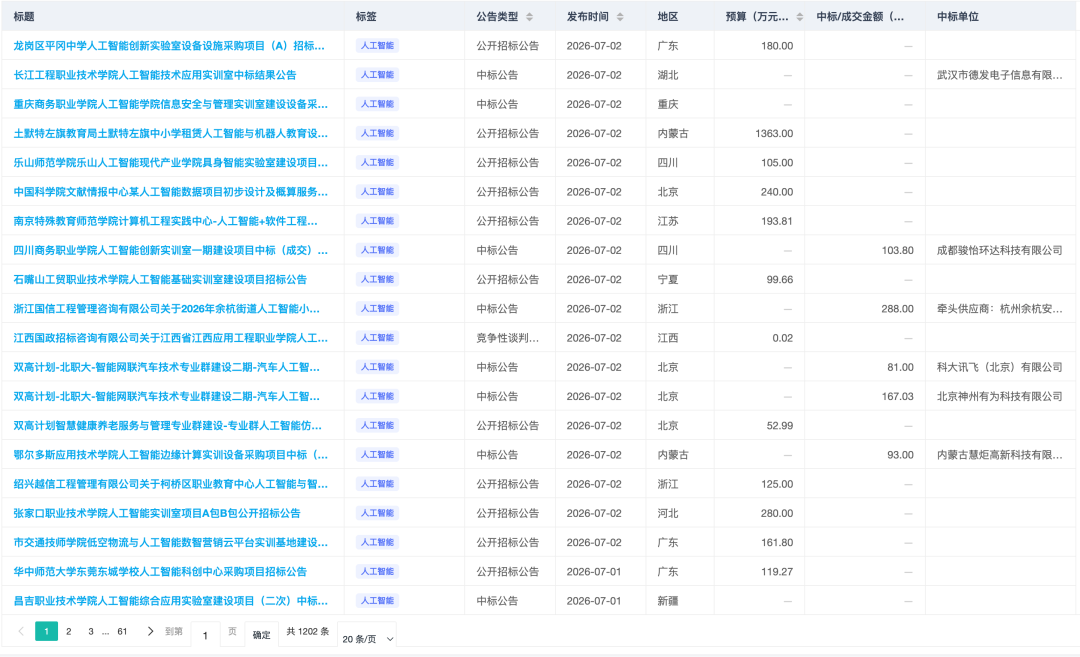Image resolution: width=1080 pixels, height=657 pixels.
Task: Select winner 北京神州有为科技有限公司 cell
Action: [999, 396]
